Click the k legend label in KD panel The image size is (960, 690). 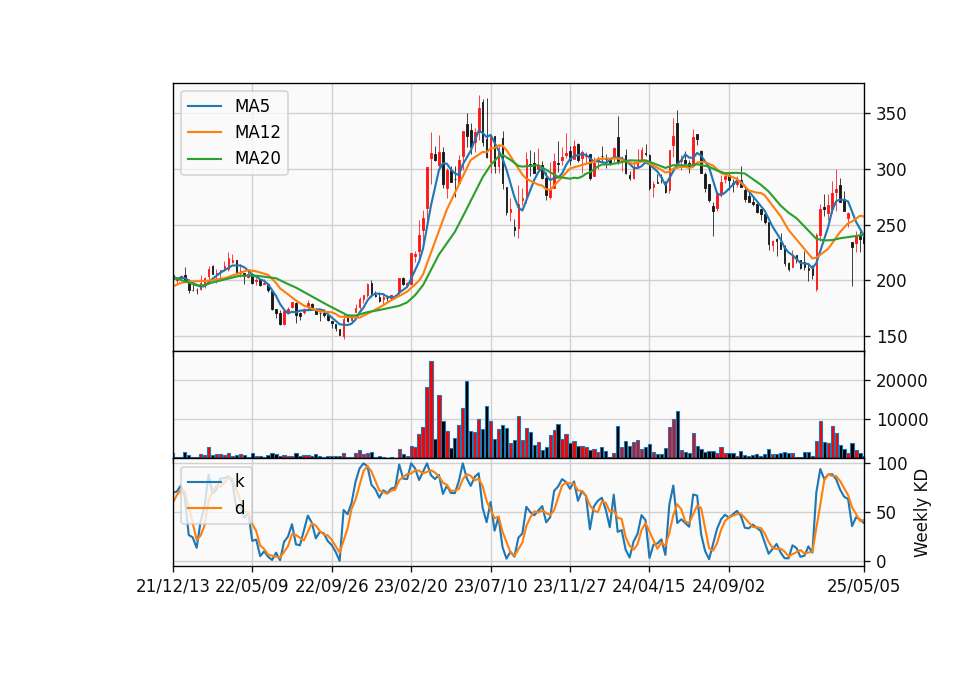239,482
